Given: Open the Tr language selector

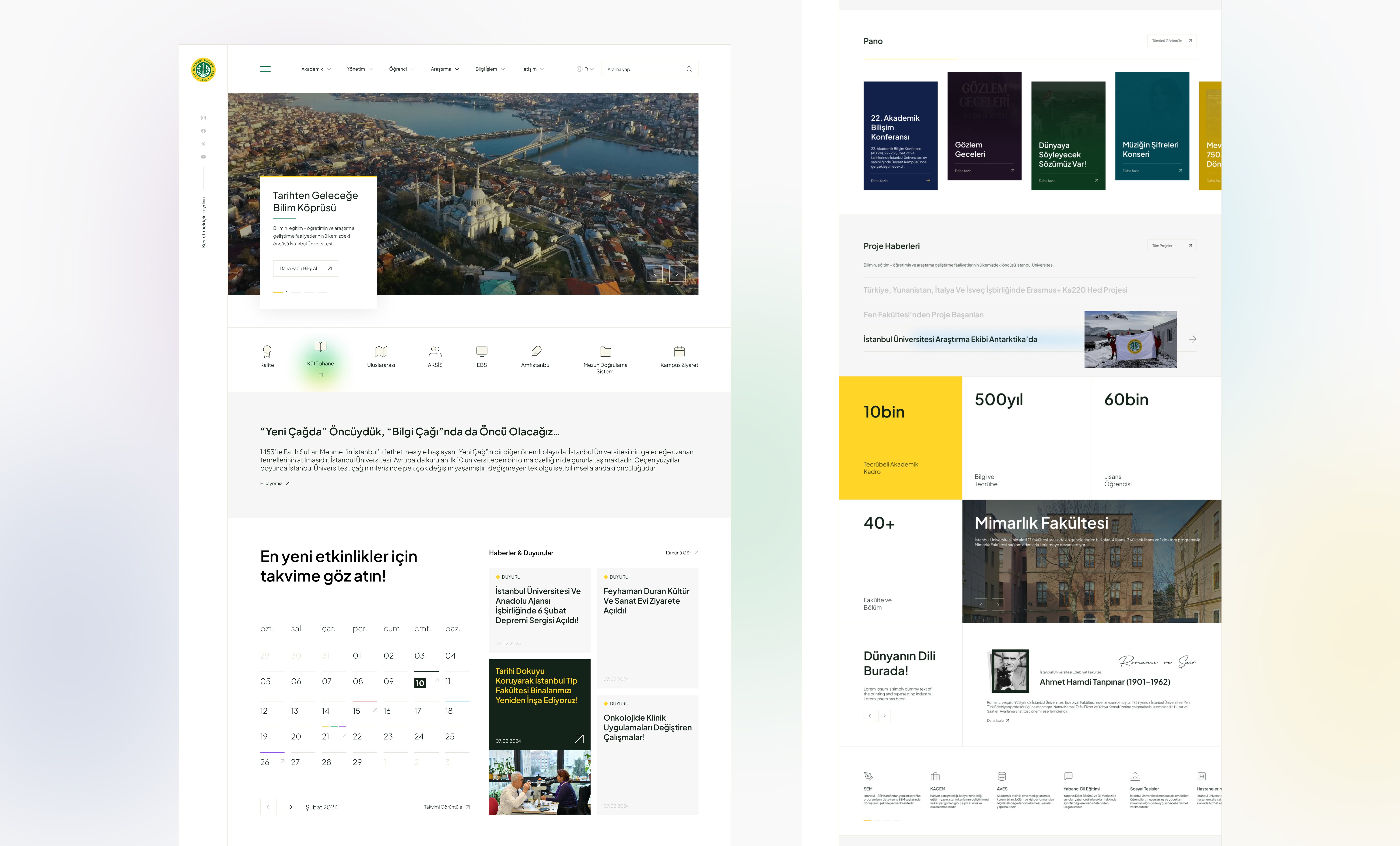Looking at the screenshot, I should pyautogui.click(x=586, y=69).
